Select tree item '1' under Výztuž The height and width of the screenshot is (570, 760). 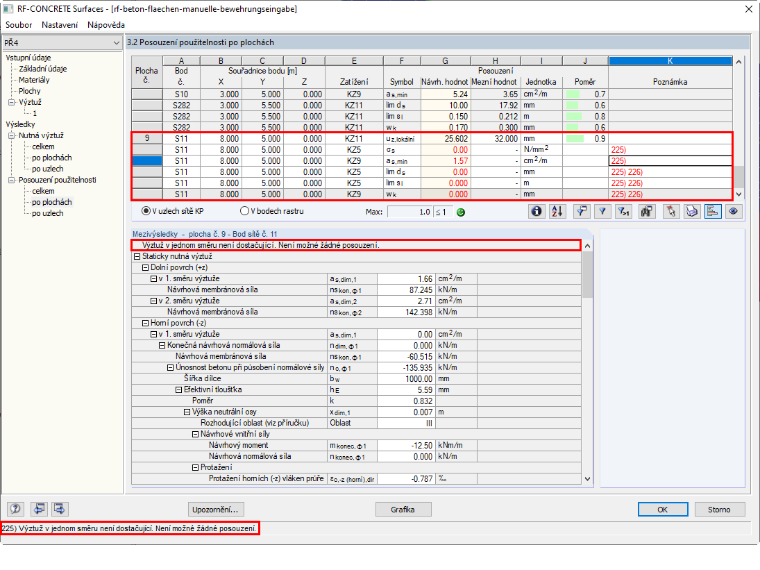click(34, 113)
